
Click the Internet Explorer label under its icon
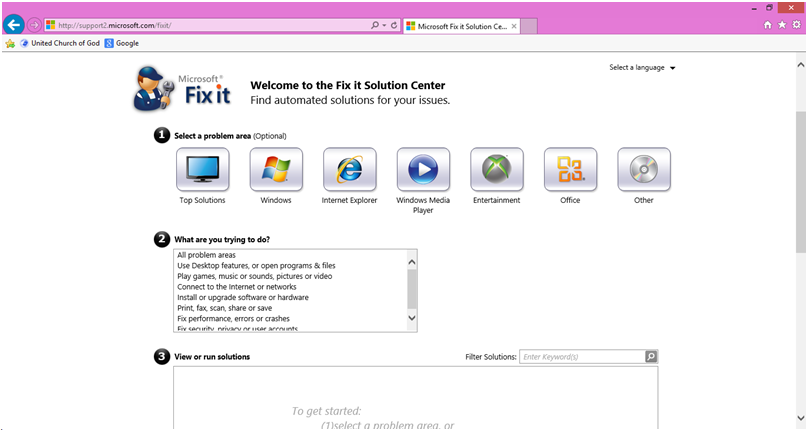[349, 200]
